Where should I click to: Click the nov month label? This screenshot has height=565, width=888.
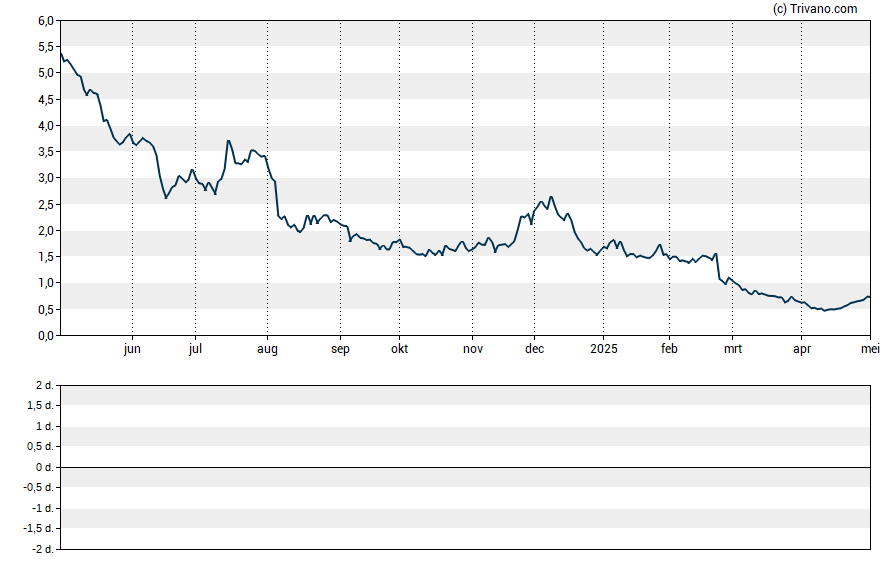[473, 349]
